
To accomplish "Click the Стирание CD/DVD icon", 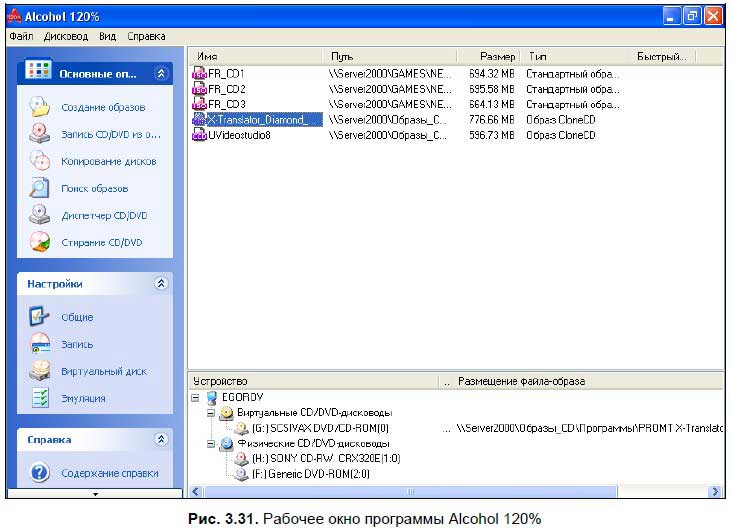I will coord(40,242).
